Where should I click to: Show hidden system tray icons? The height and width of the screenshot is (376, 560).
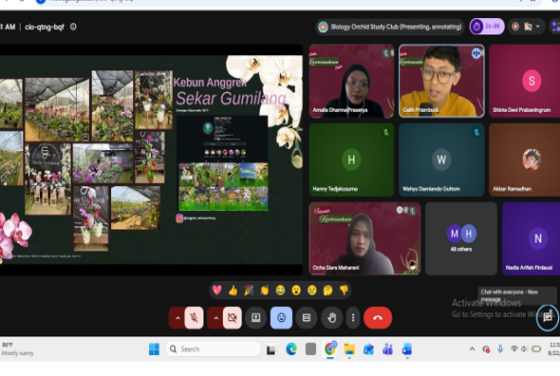[472, 349]
